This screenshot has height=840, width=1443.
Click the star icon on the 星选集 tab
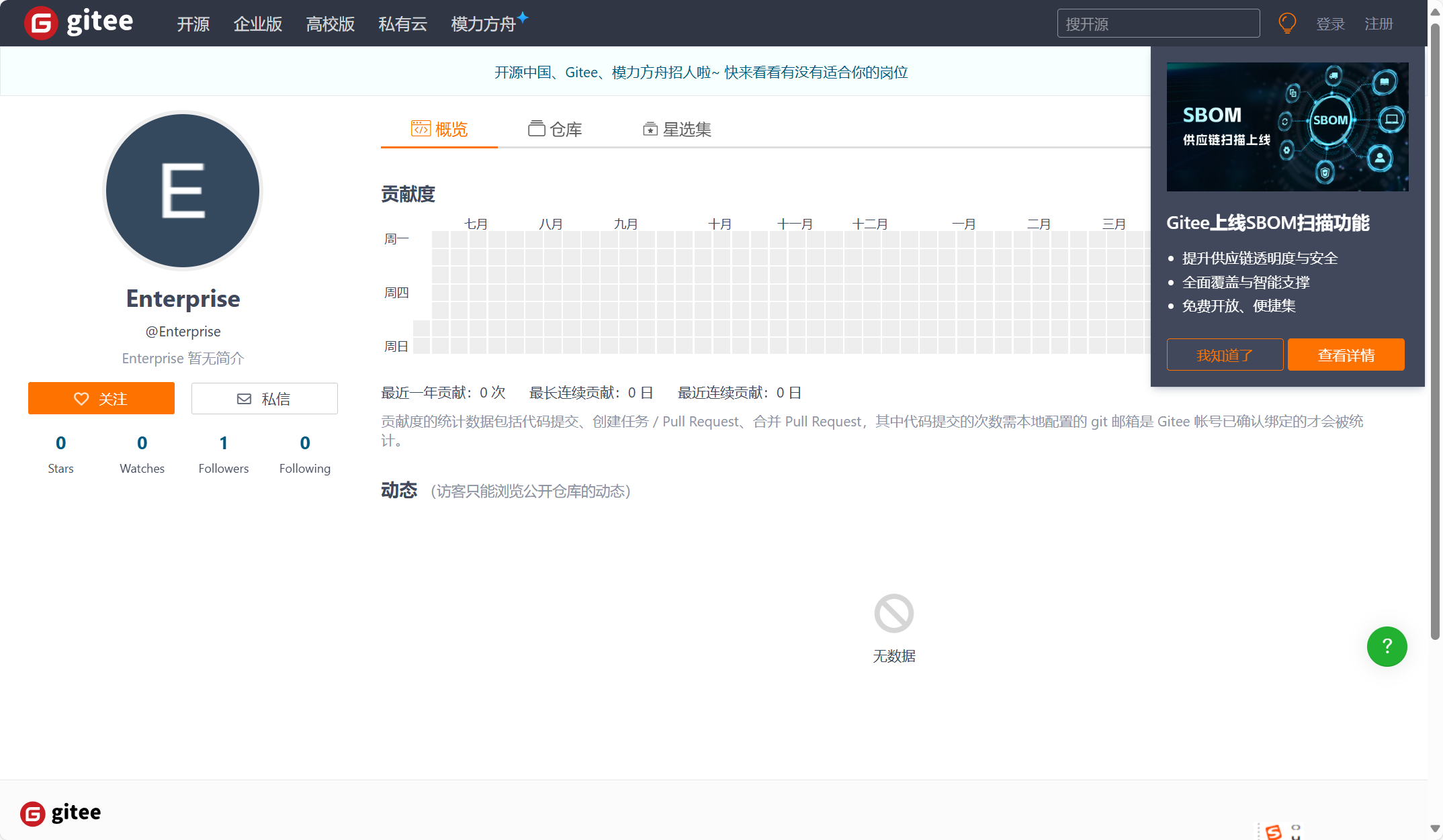650,128
